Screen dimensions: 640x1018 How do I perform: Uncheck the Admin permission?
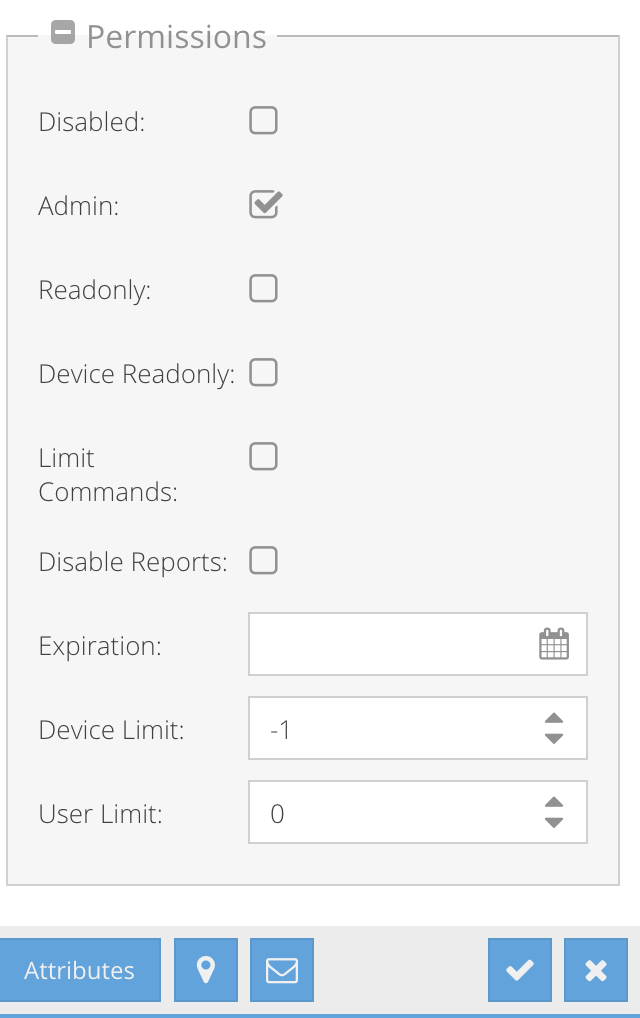tap(263, 204)
